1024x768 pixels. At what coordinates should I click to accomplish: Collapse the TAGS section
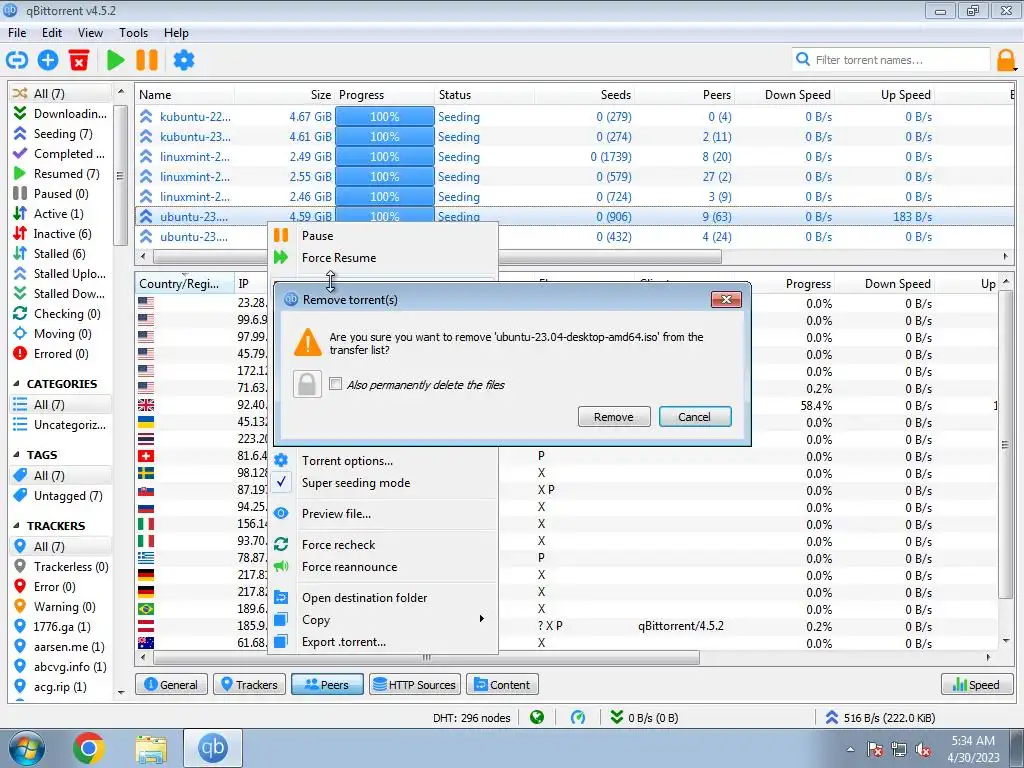point(16,455)
